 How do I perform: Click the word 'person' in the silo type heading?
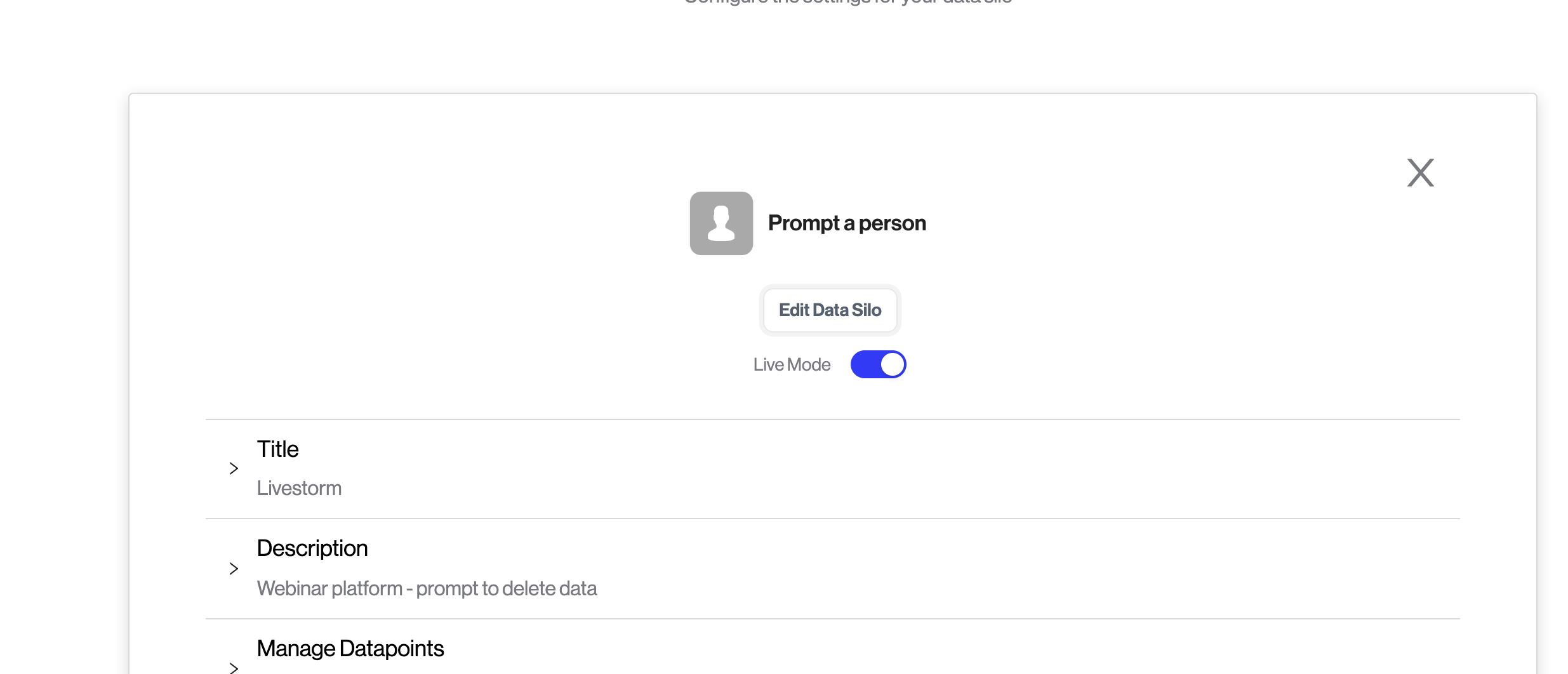(892, 224)
